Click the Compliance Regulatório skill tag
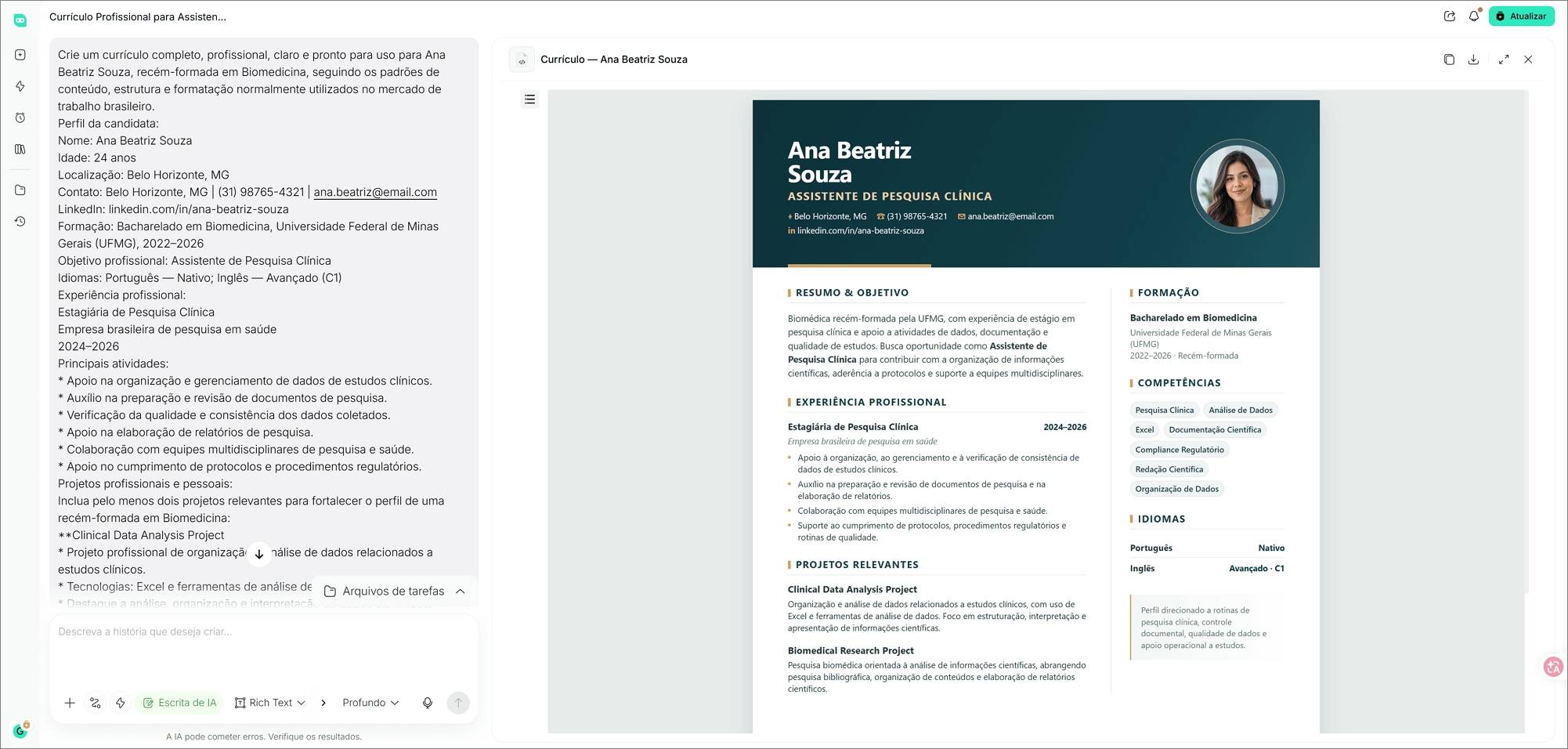 pyautogui.click(x=1180, y=450)
